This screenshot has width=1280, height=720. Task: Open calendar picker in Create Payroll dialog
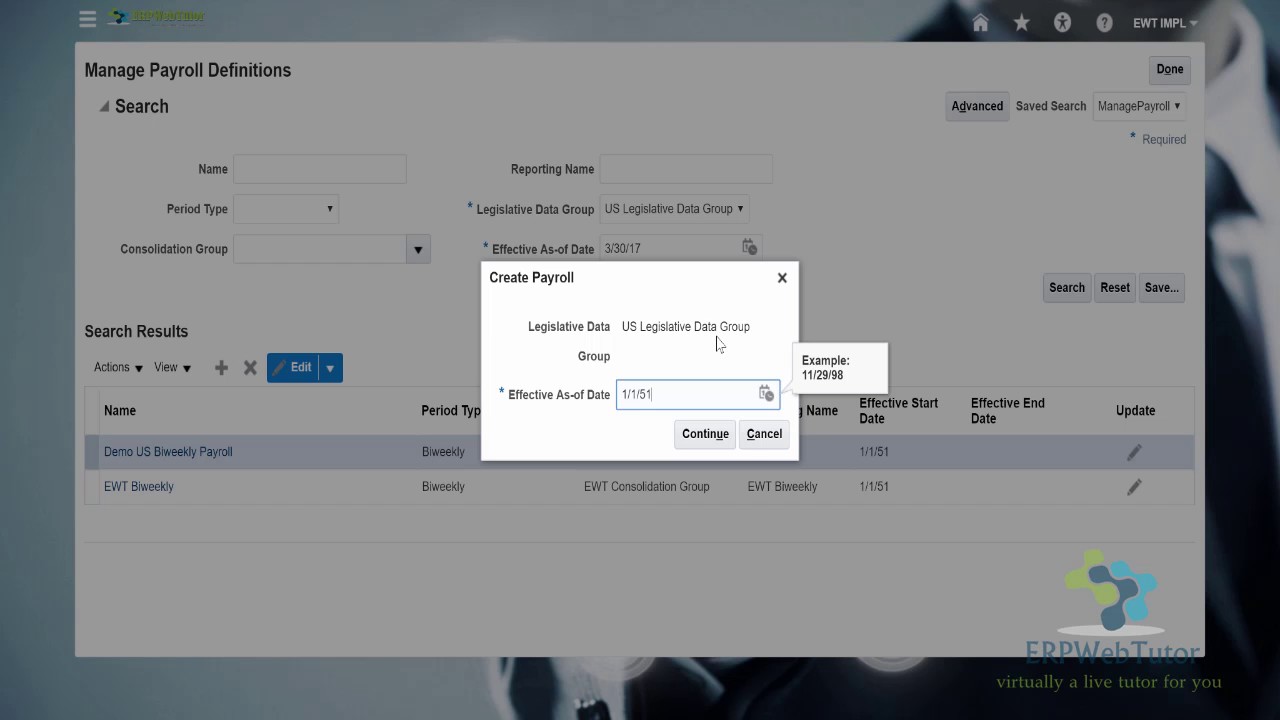click(x=766, y=394)
